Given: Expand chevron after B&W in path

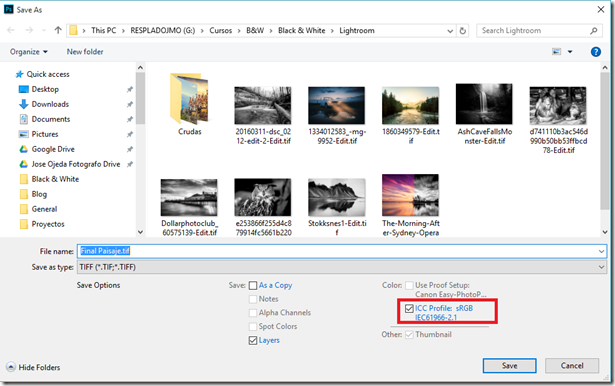Looking at the screenshot, I should point(271,31).
